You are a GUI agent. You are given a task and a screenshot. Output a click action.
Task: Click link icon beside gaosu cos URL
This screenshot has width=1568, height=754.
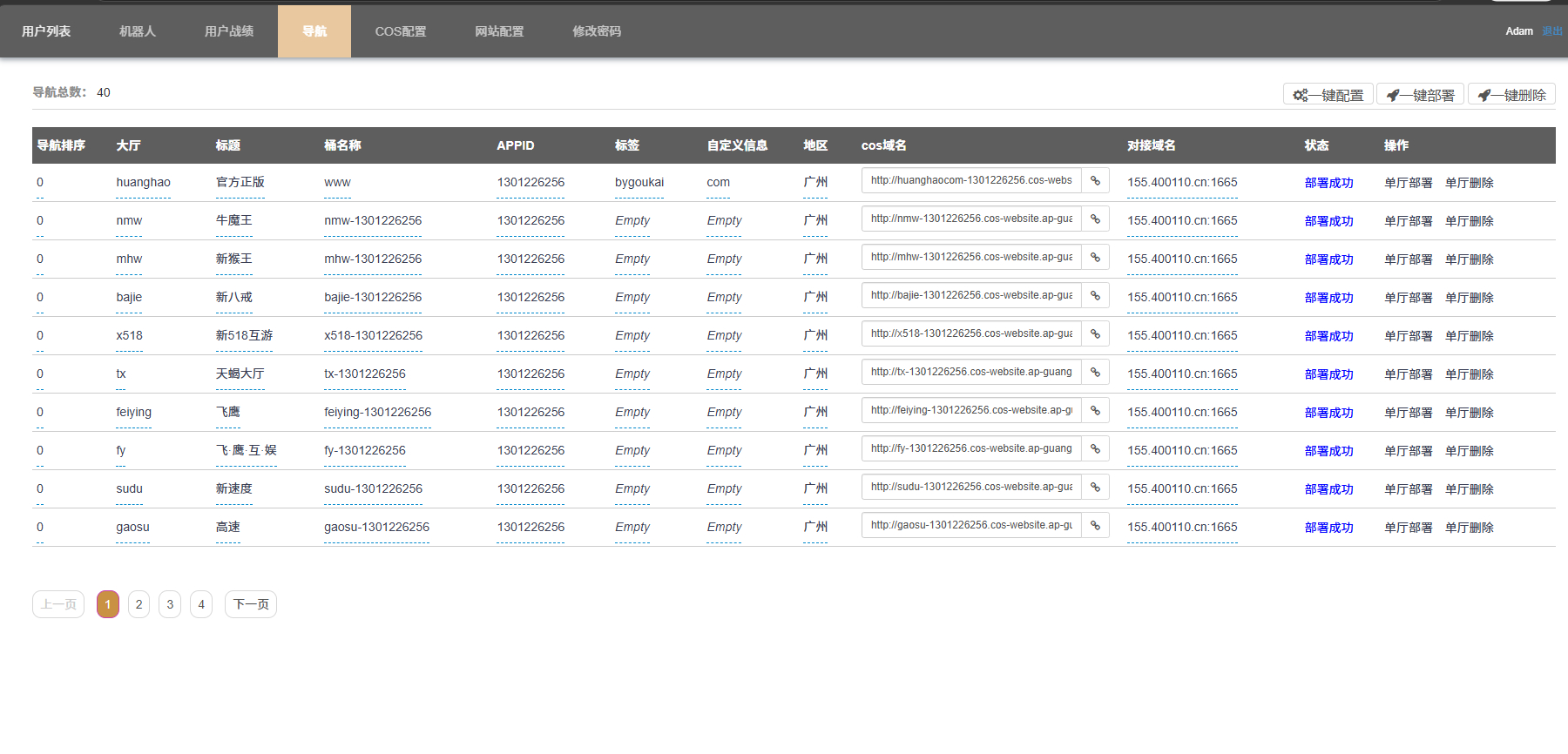click(1095, 526)
